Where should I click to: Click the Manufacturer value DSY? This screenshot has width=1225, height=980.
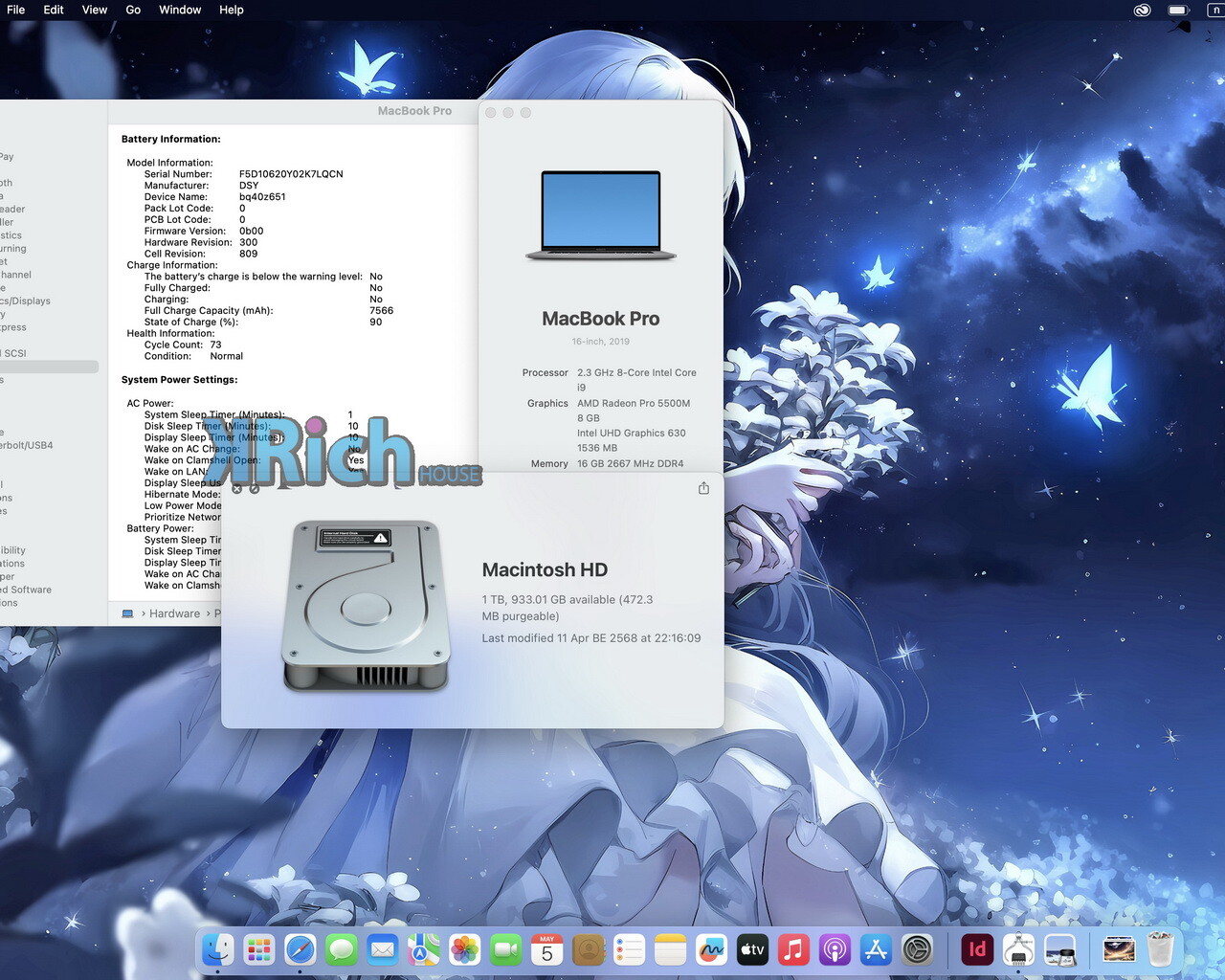tap(249, 186)
